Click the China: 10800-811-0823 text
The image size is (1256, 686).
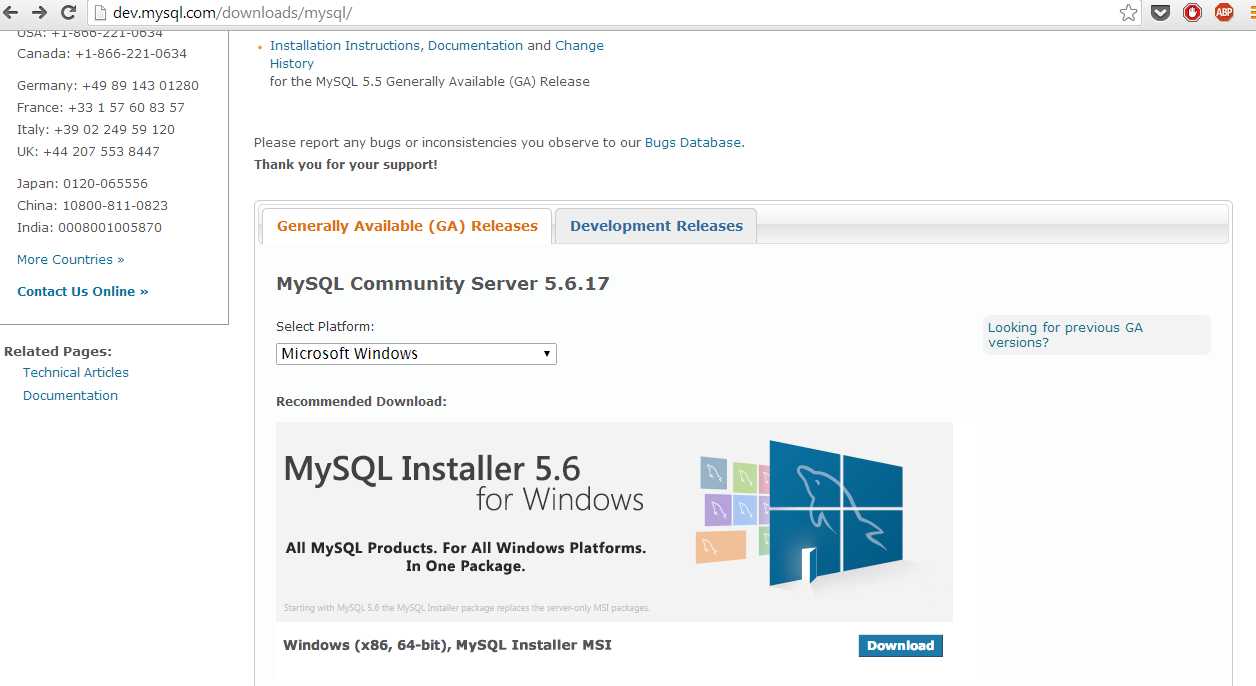(92, 206)
